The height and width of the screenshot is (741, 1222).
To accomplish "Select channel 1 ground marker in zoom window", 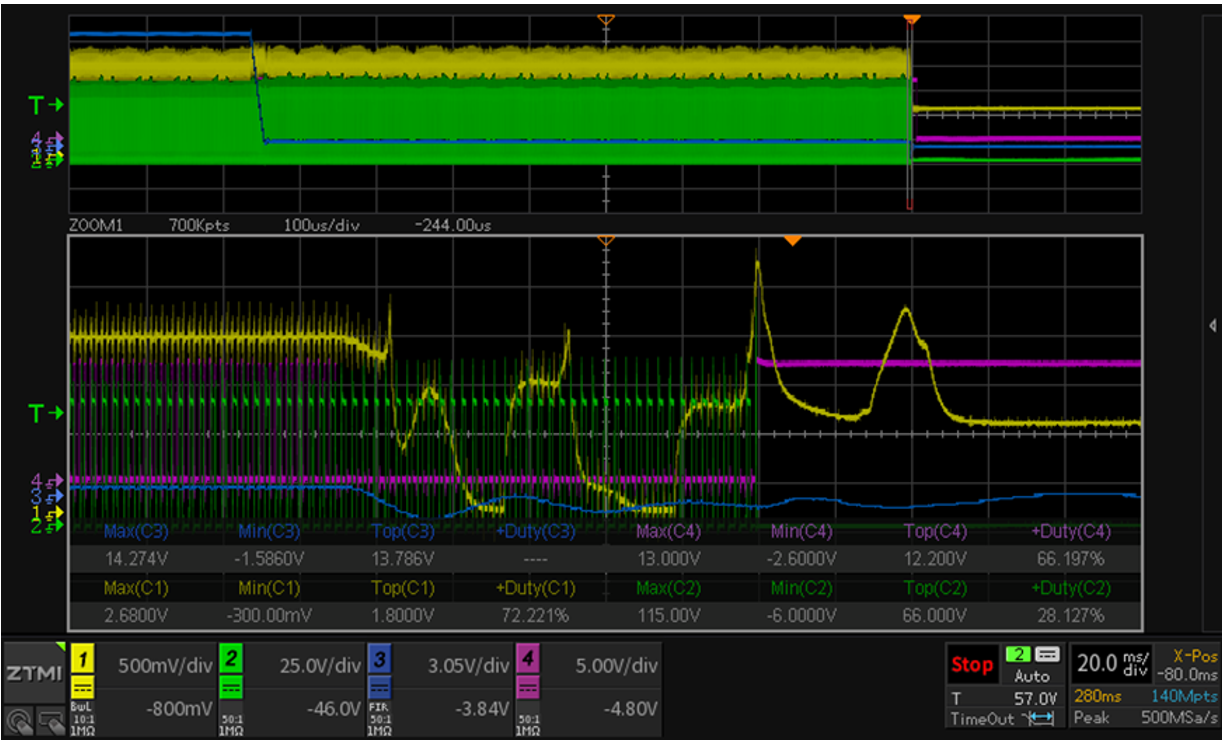I will tap(47, 511).
